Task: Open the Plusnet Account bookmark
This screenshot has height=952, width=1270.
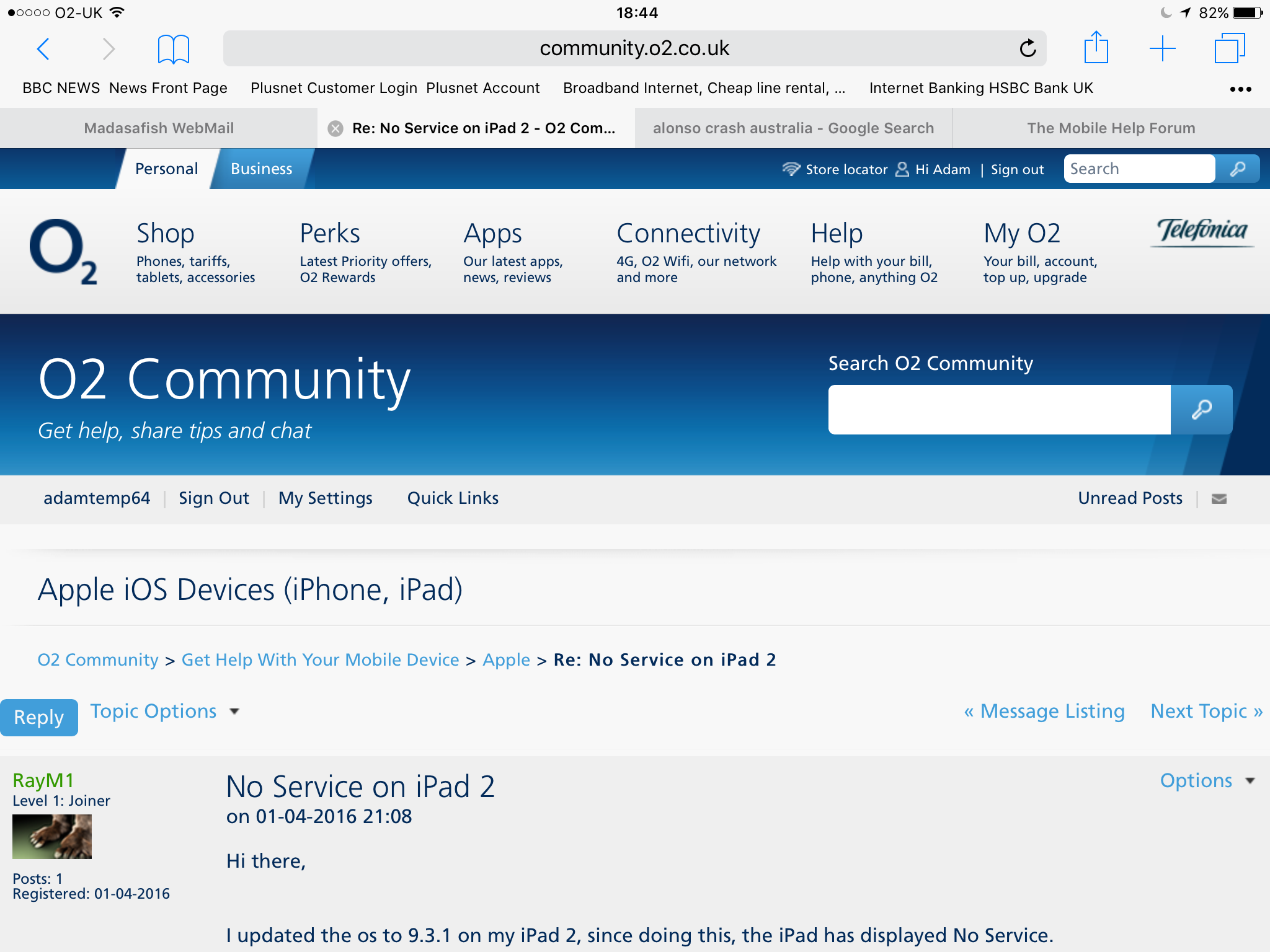Action: click(x=483, y=88)
